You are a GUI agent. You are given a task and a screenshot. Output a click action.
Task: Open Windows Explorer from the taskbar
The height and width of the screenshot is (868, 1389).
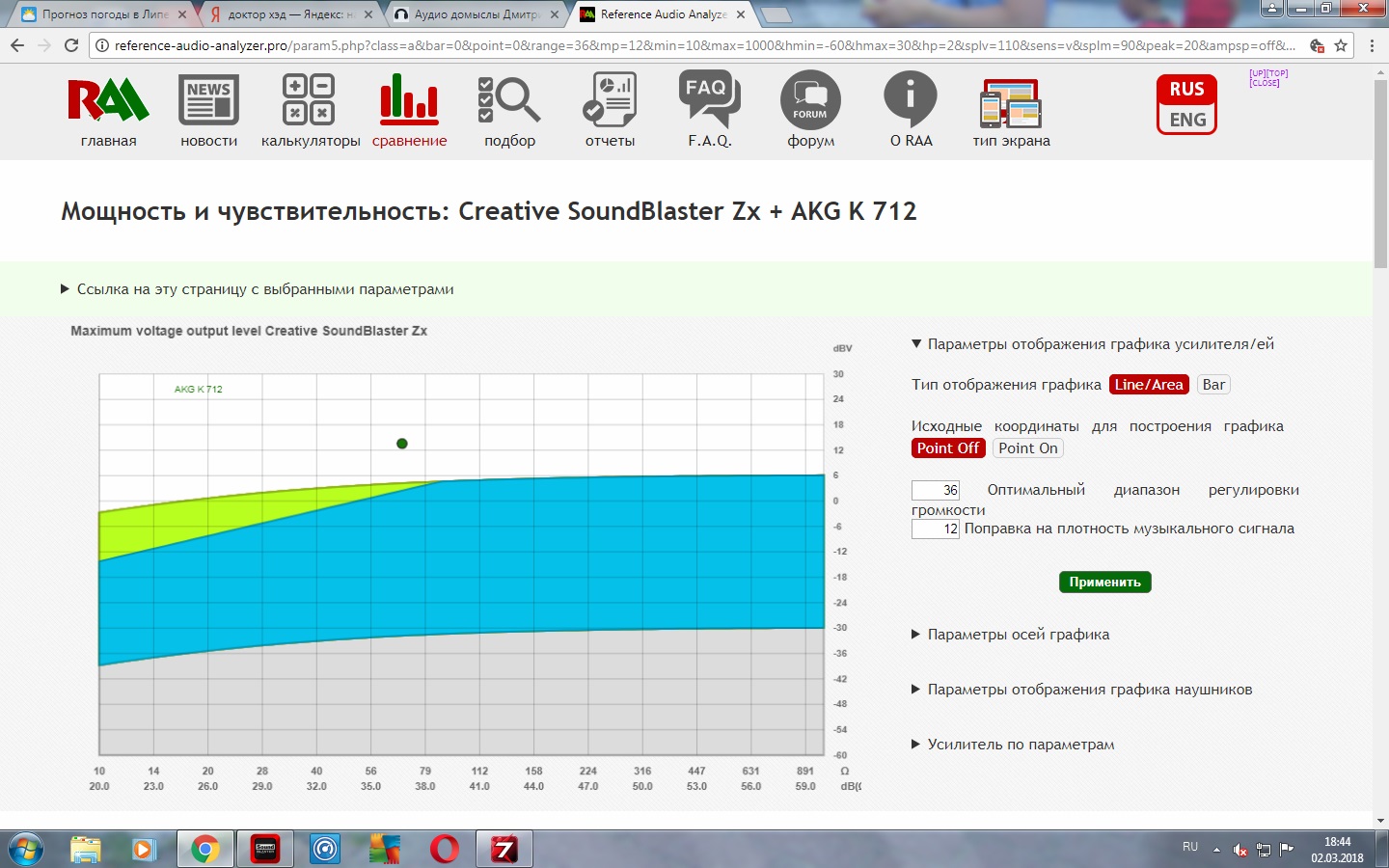tap(85, 850)
